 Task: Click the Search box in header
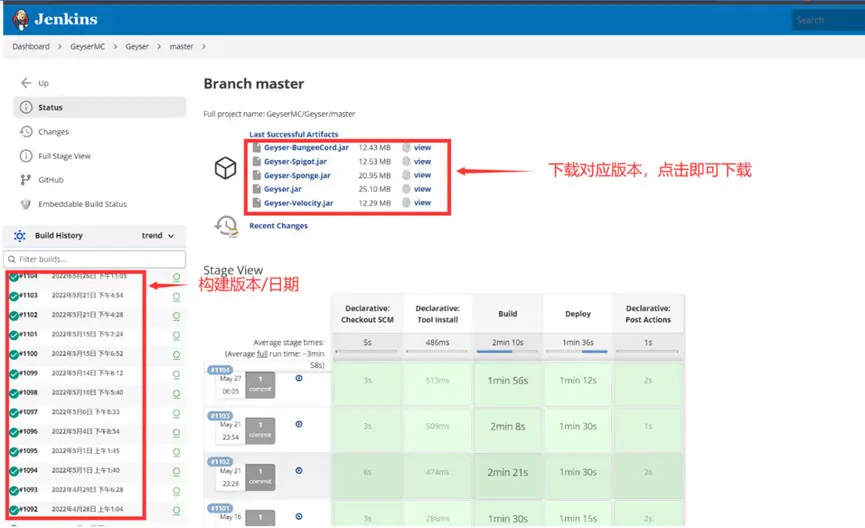827,20
